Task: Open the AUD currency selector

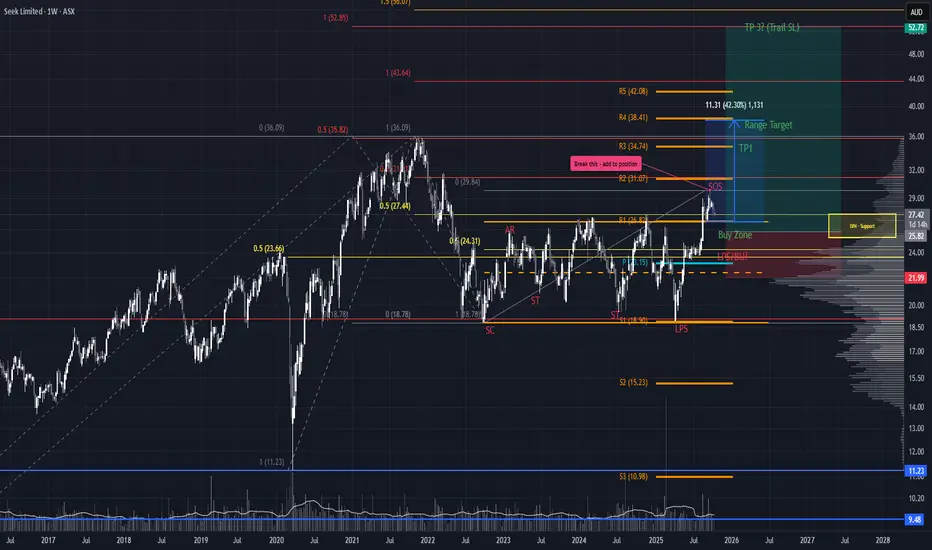Action: point(916,12)
